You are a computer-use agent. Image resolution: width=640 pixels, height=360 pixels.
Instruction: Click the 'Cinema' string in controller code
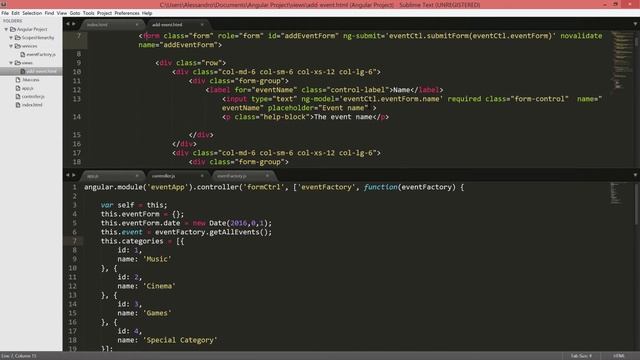coord(159,286)
